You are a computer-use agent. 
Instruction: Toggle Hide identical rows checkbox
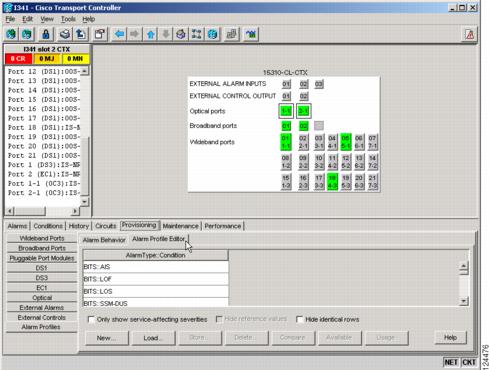[299, 319]
